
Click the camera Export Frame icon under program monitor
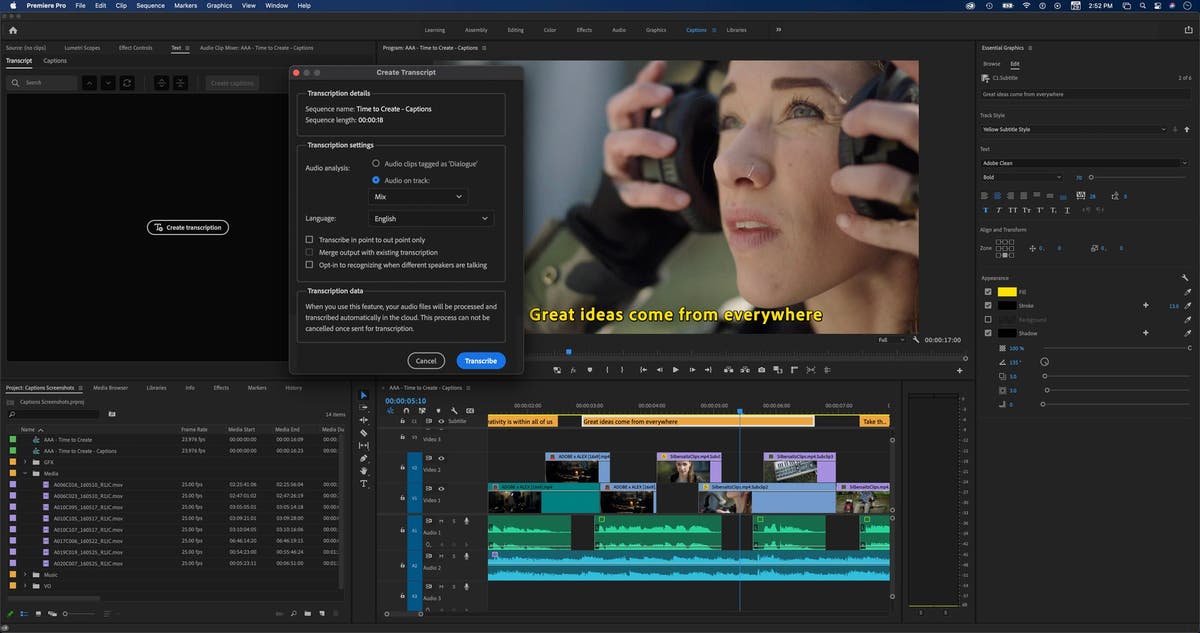(761, 369)
